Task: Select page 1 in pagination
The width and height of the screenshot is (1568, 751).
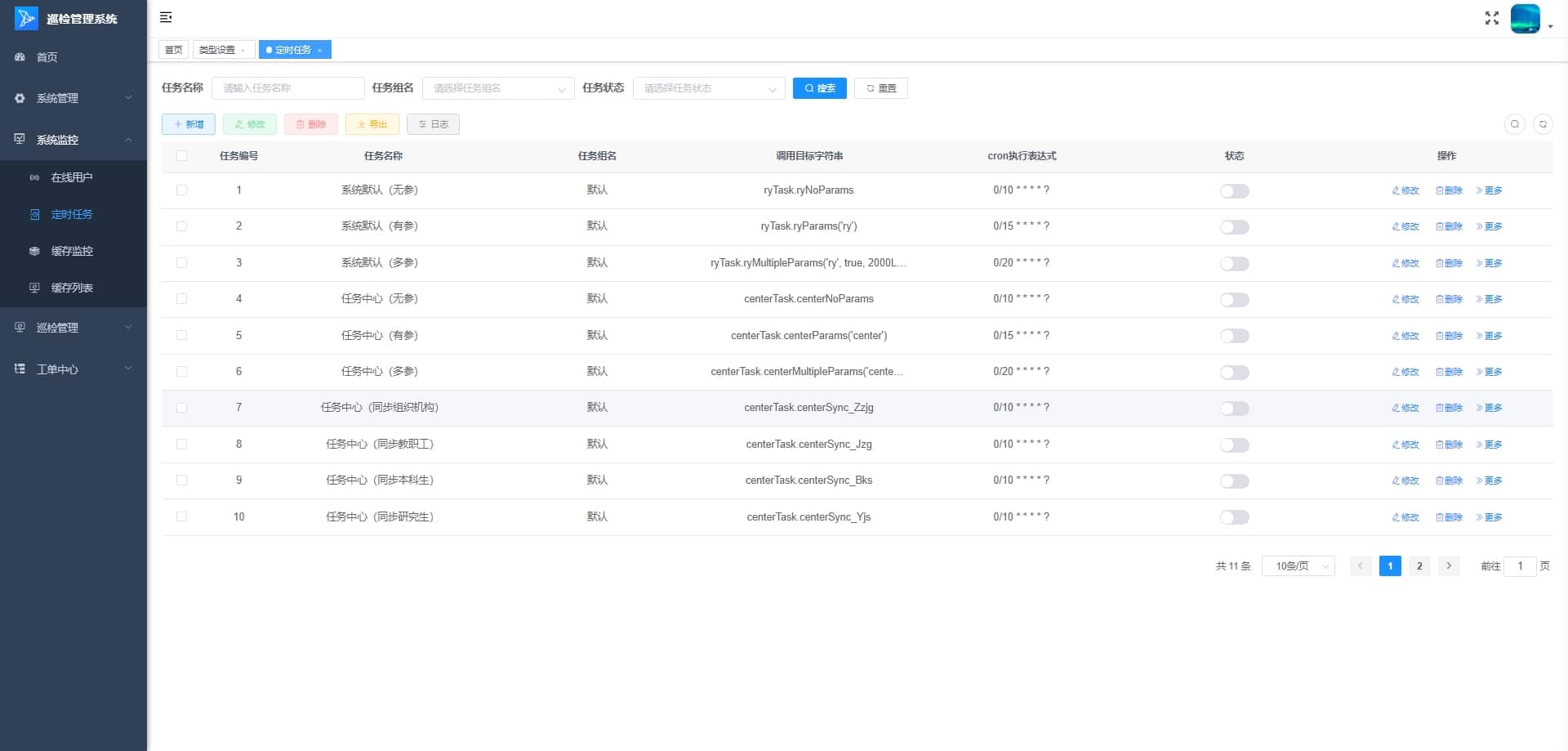Action: tap(1390, 566)
